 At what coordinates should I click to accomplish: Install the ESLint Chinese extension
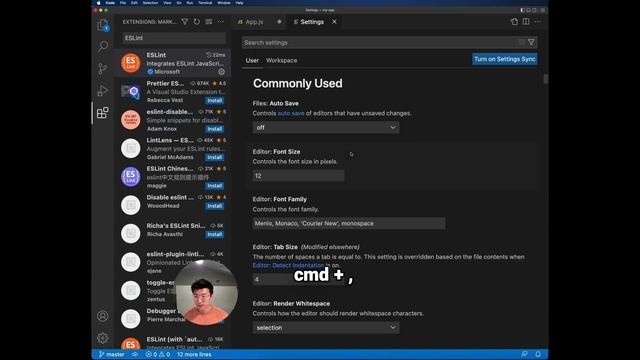tap(215, 186)
